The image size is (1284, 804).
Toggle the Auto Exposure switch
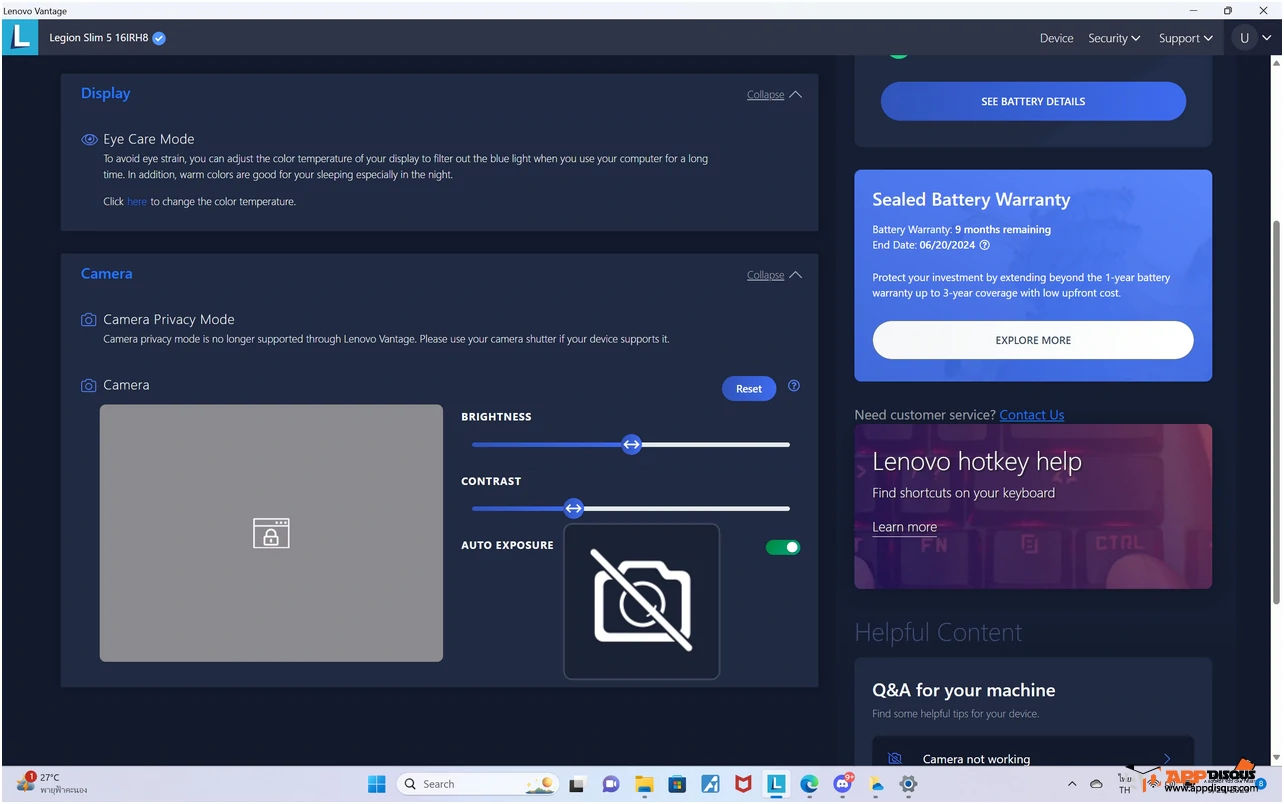(783, 547)
